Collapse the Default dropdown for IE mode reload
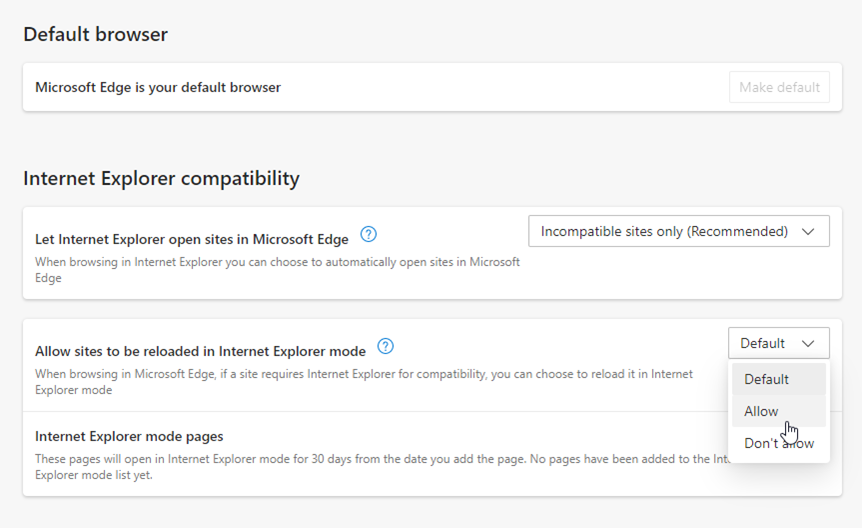 click(x=778, y=343)
